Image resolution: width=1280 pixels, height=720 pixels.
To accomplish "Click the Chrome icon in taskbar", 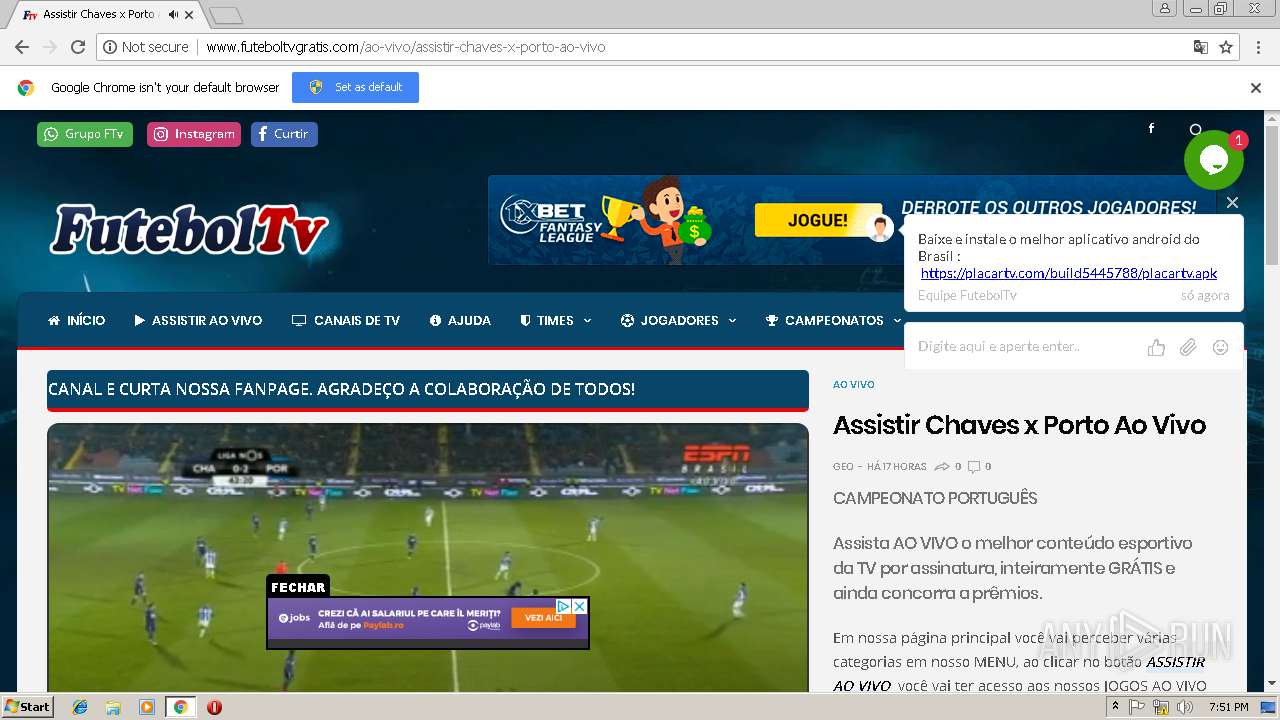I will point(181,707).
